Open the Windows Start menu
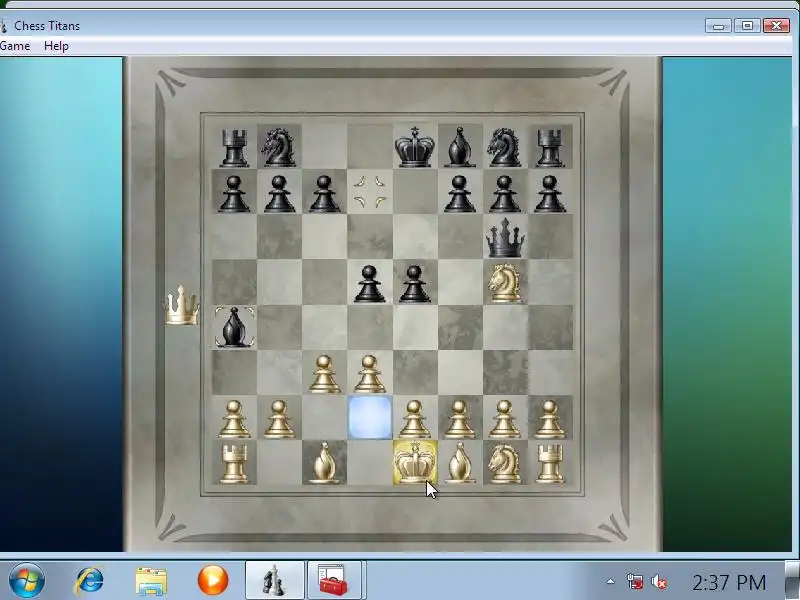Screen dimensions: 800x600 [27, 580]
